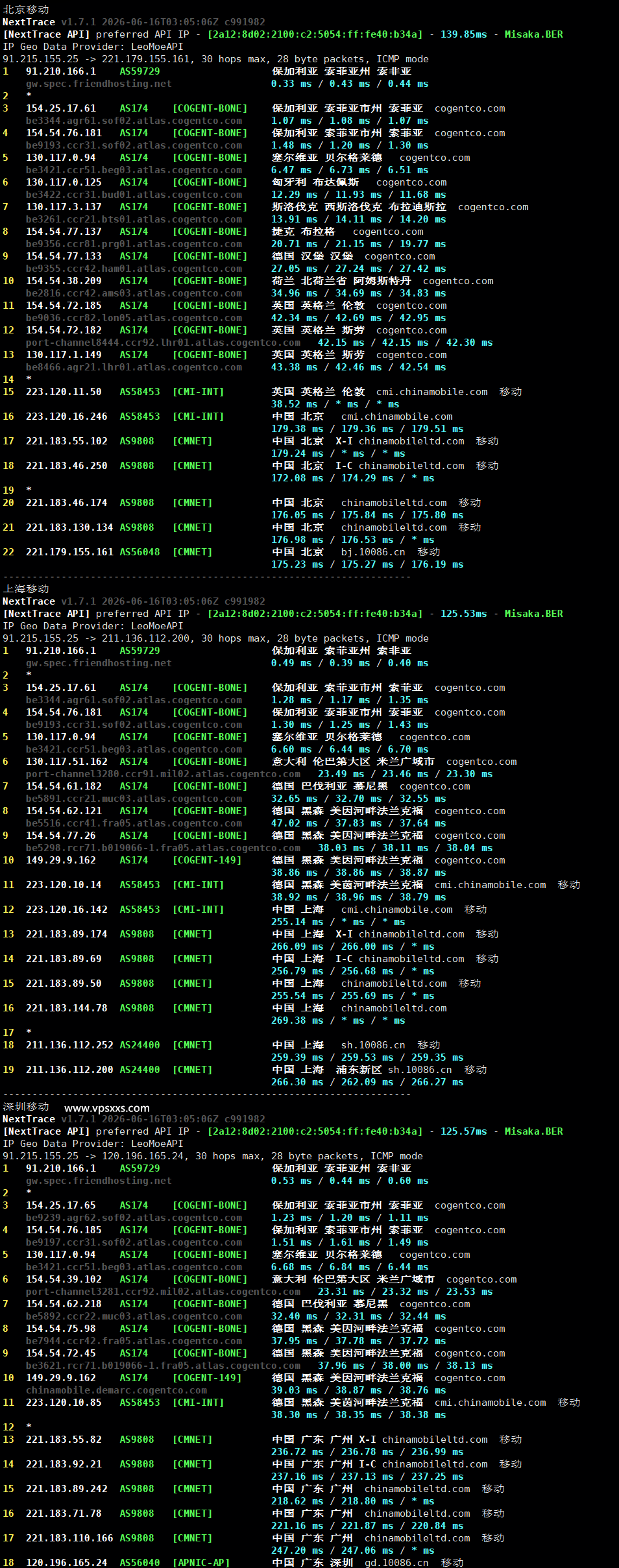
Task: Click the domain text "bj.10086.cn"
Action: pyautogui.click(x=373, y=552)
